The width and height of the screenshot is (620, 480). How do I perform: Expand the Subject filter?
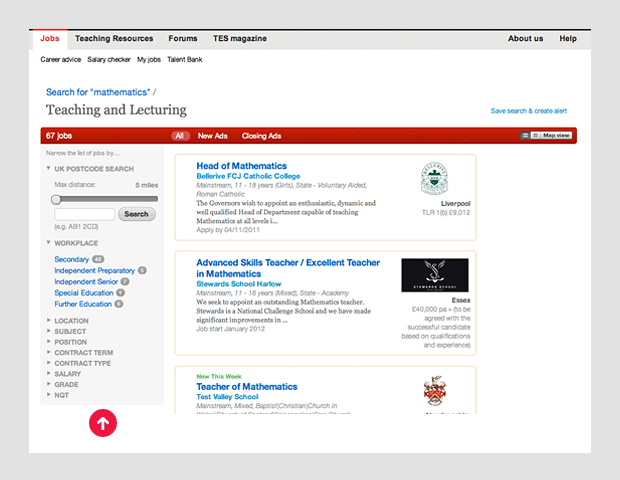70,331
